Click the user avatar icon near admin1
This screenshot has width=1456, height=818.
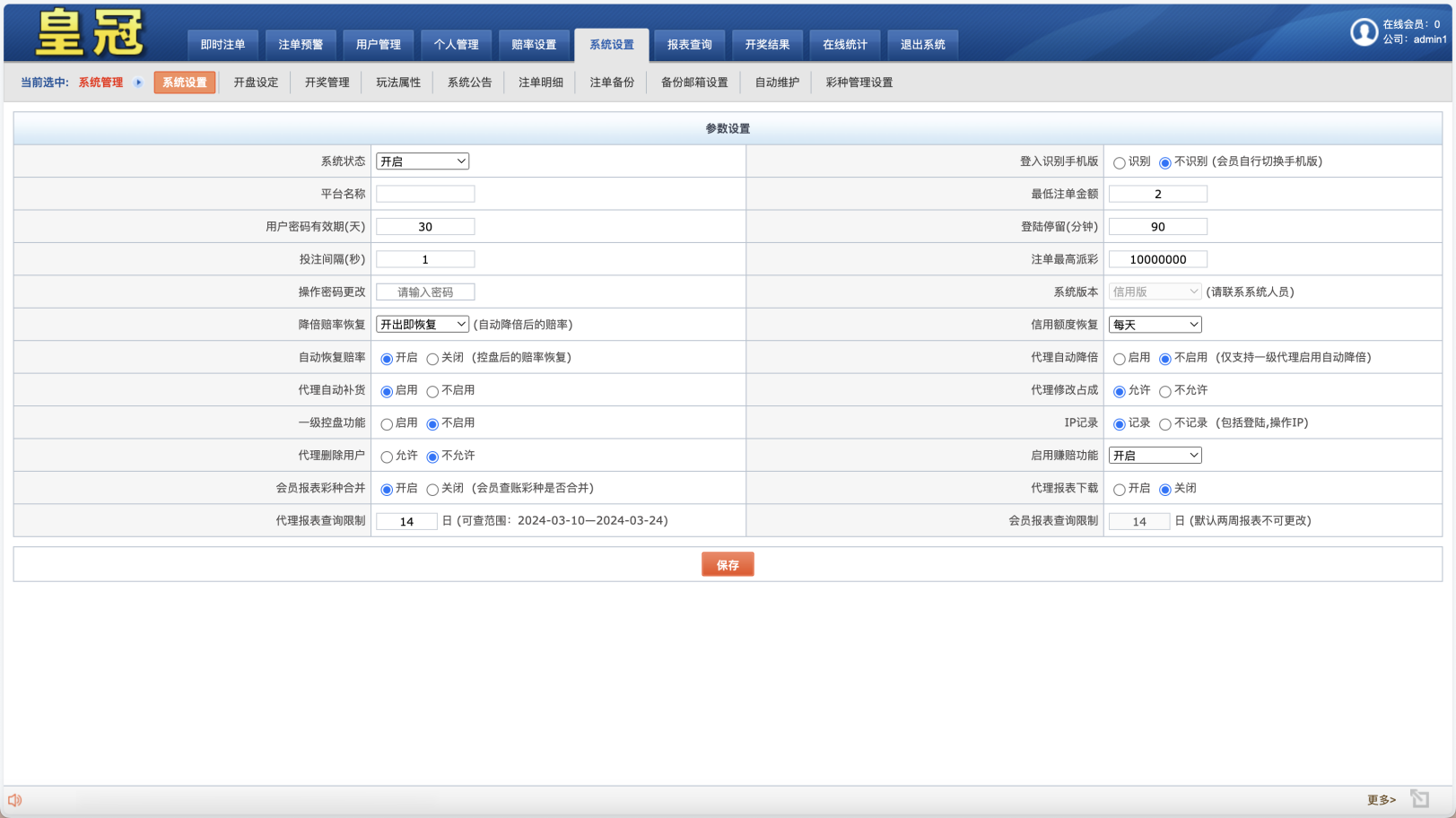pyautogui.click(x=1364, y=31)
